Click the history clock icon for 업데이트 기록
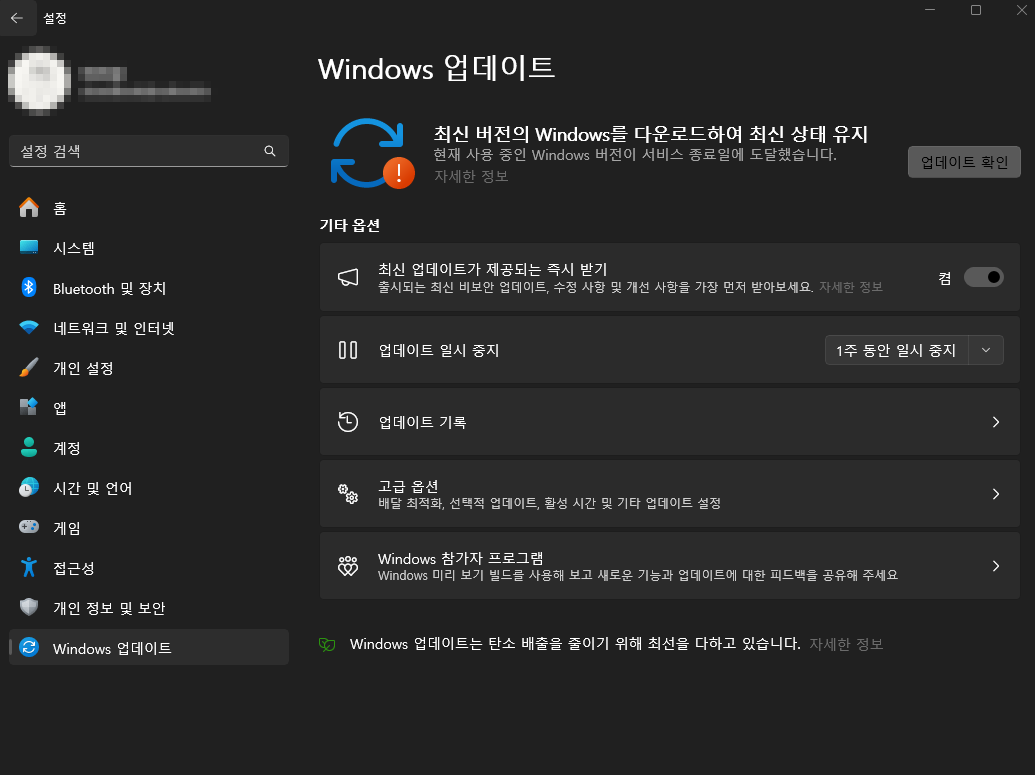1035x775 pixels. [348, 422]
